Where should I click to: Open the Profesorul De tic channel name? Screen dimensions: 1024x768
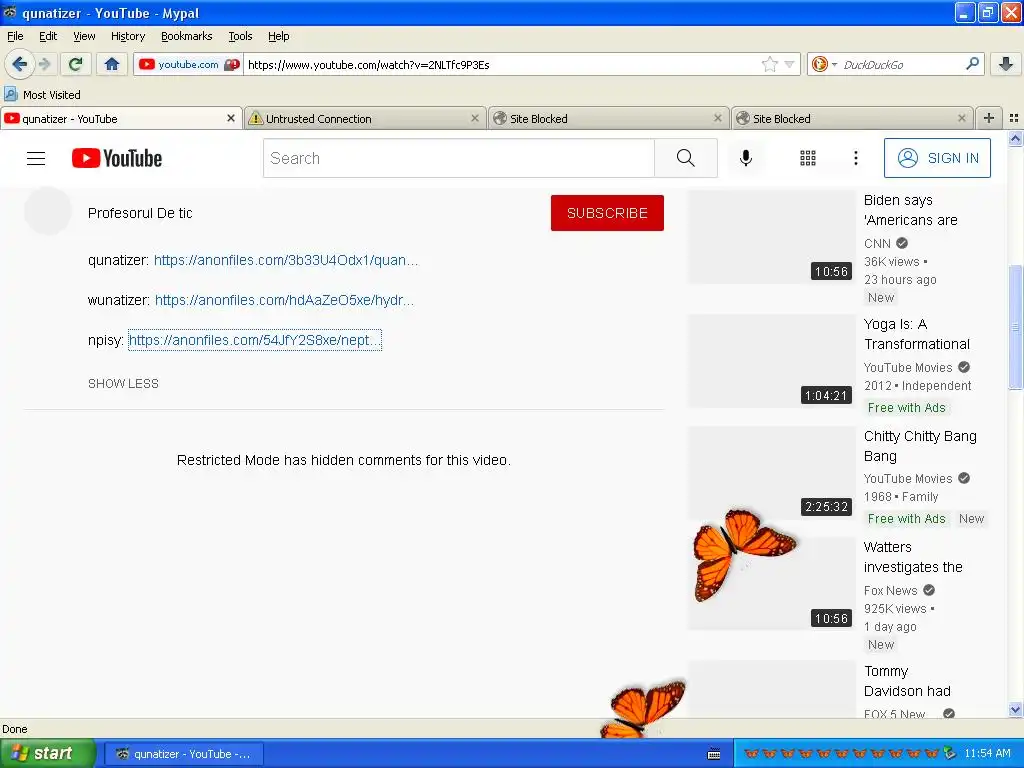click(x=140, y=213)
